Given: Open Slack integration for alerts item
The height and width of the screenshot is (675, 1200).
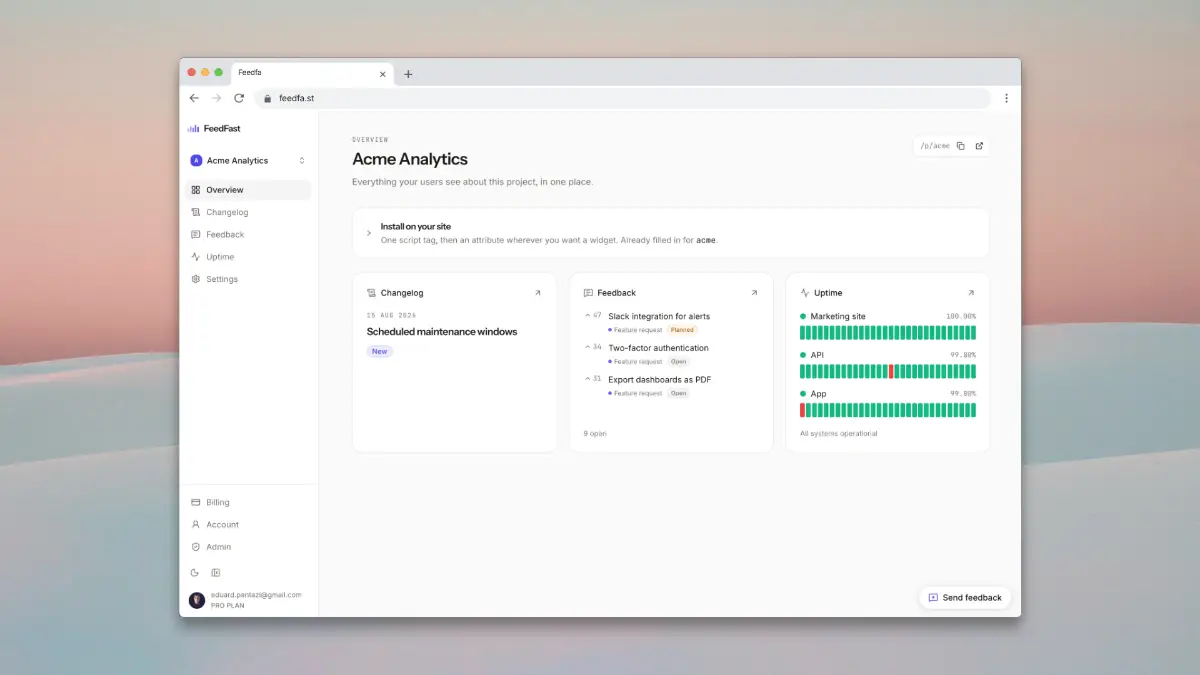Looking at the screenshot, I should point(659,316).
